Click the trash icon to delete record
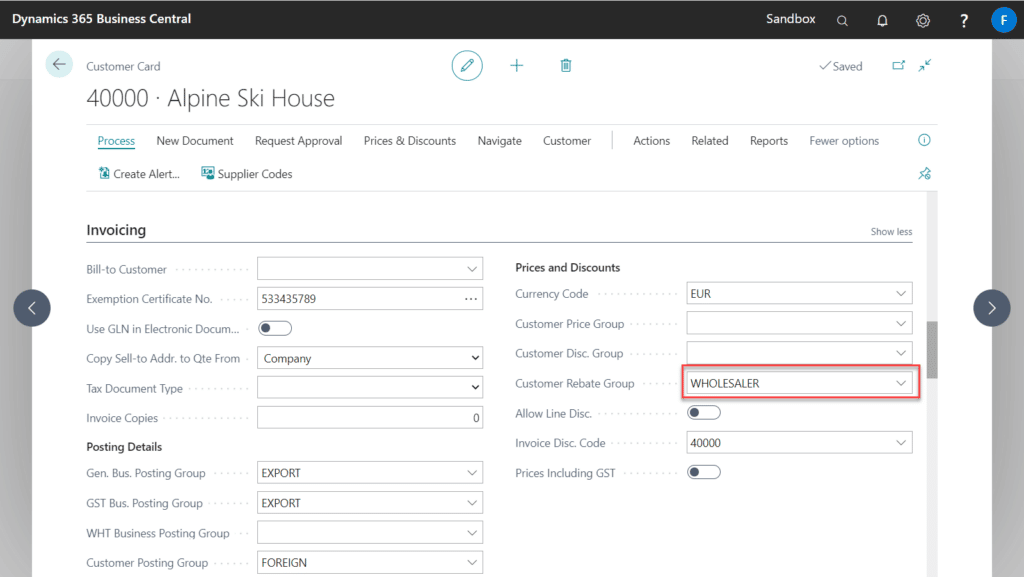The image size is (1024, 577). point(565,65)
